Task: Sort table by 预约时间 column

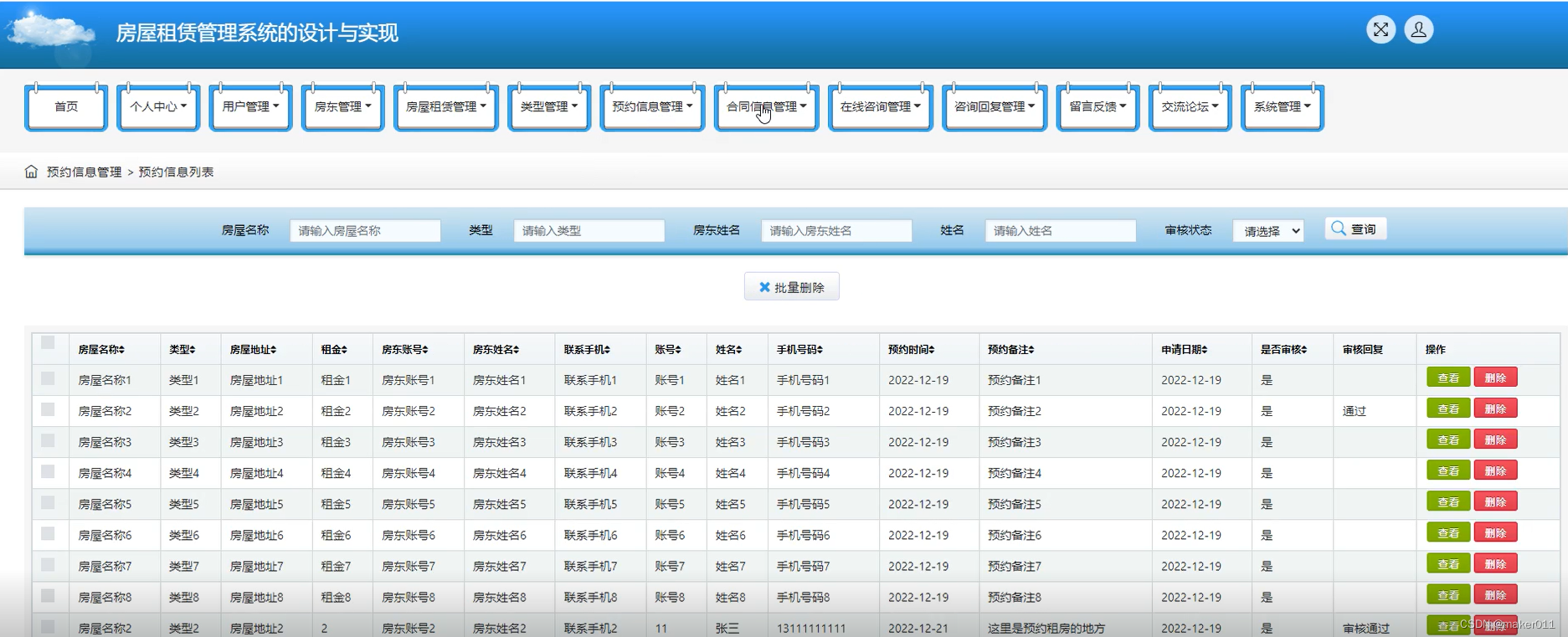Action: 911,350
